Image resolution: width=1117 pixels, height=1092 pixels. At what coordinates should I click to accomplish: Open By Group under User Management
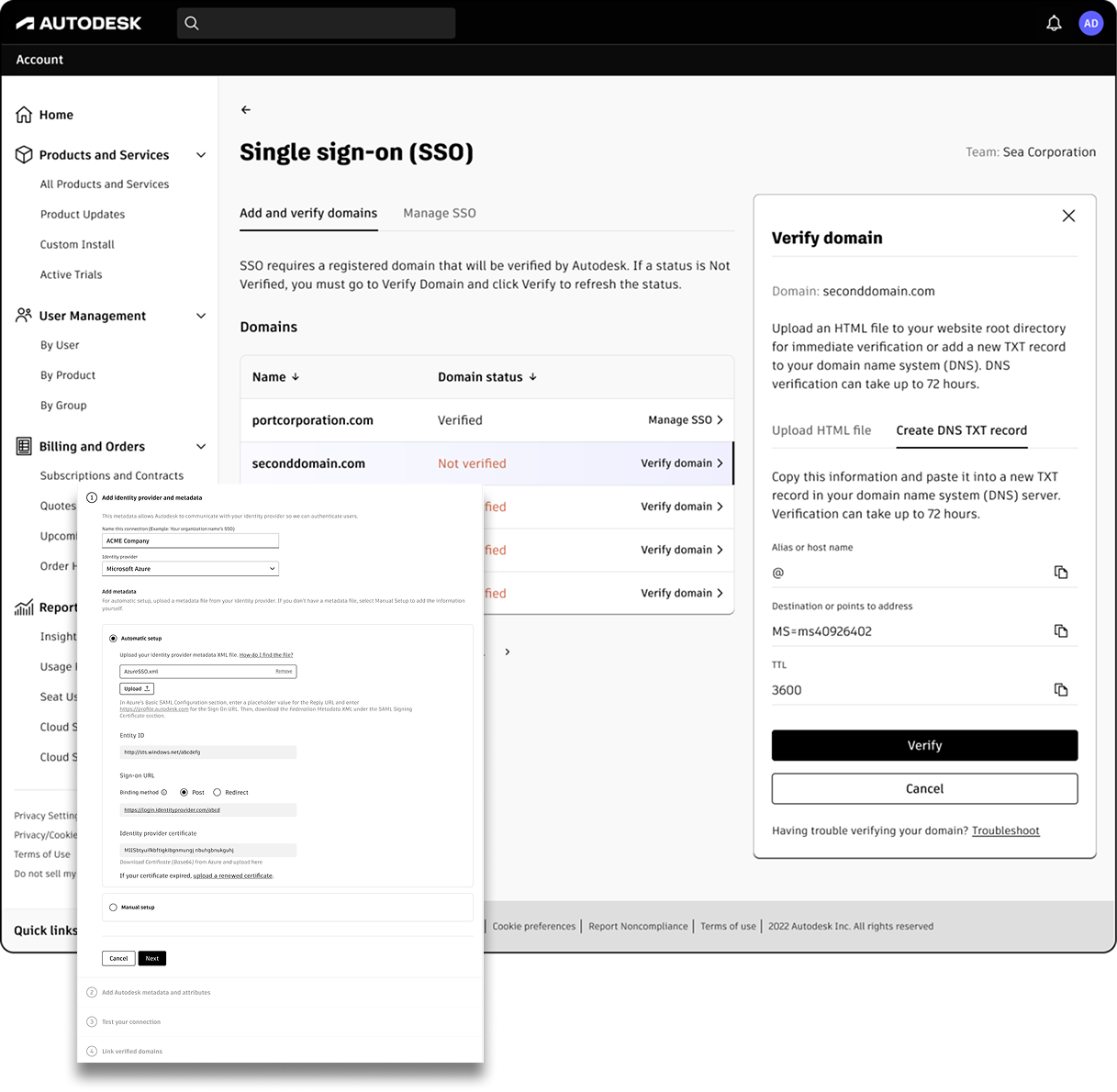(63, 406)
